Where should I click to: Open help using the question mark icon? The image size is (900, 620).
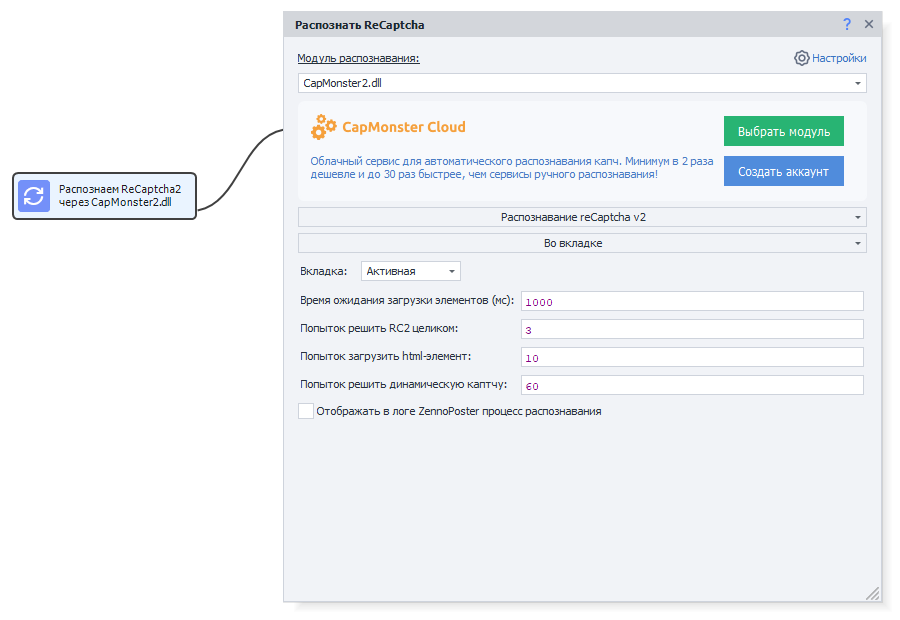(x=846, y=24)
